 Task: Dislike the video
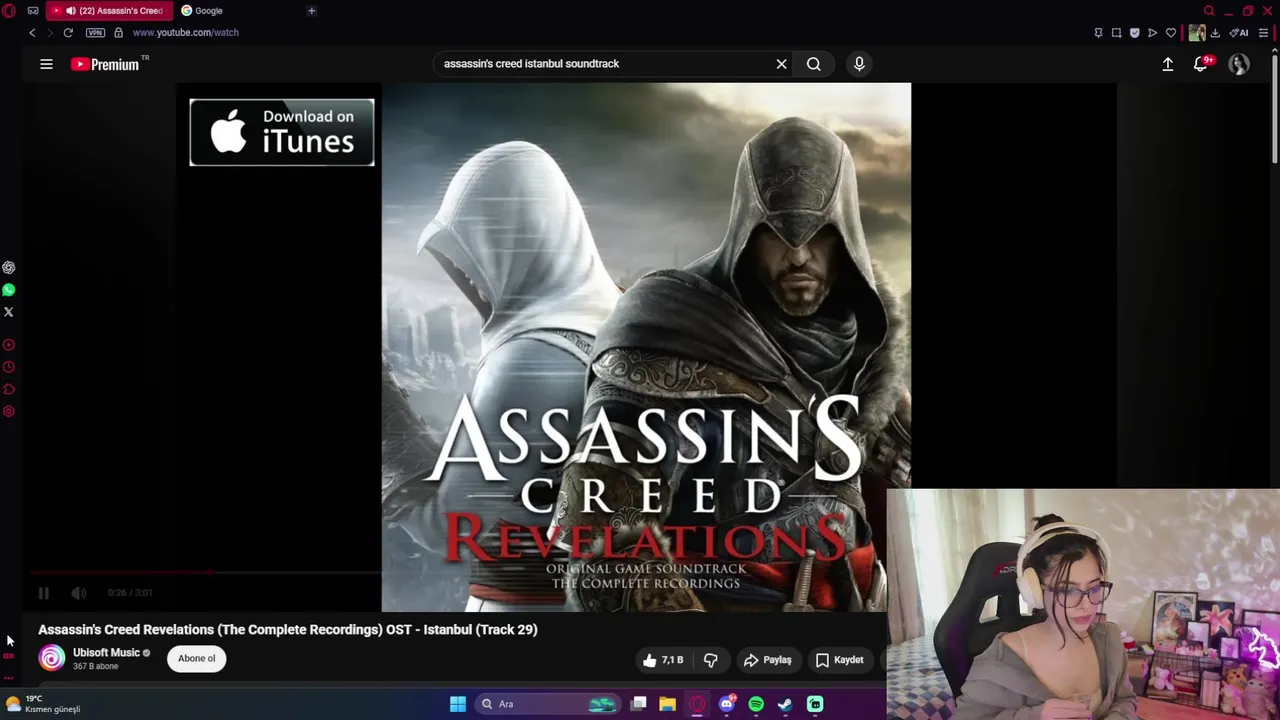[711, 660]
